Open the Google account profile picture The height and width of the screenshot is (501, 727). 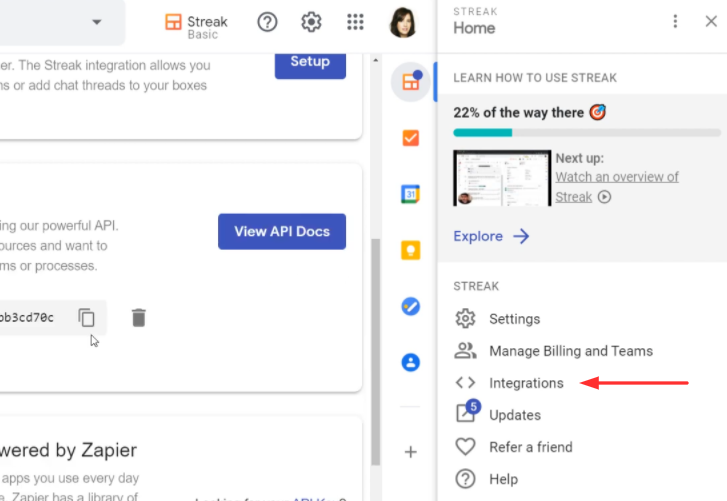tap(403, 22)
